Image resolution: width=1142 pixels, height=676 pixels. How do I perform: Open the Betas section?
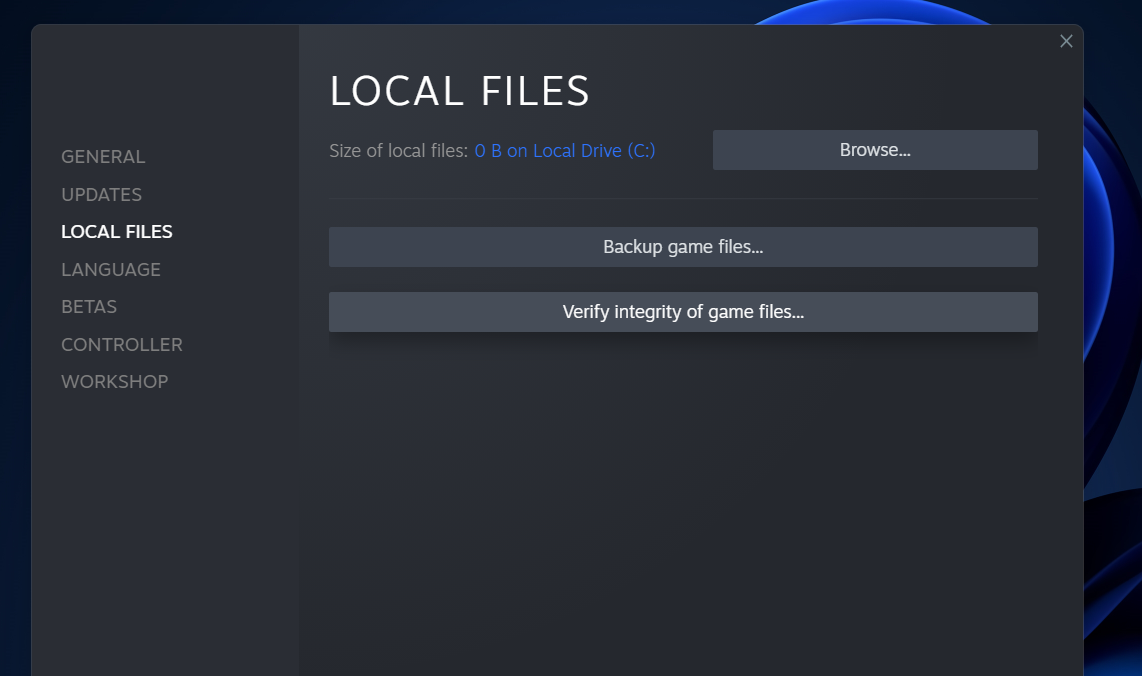[89, 307]
